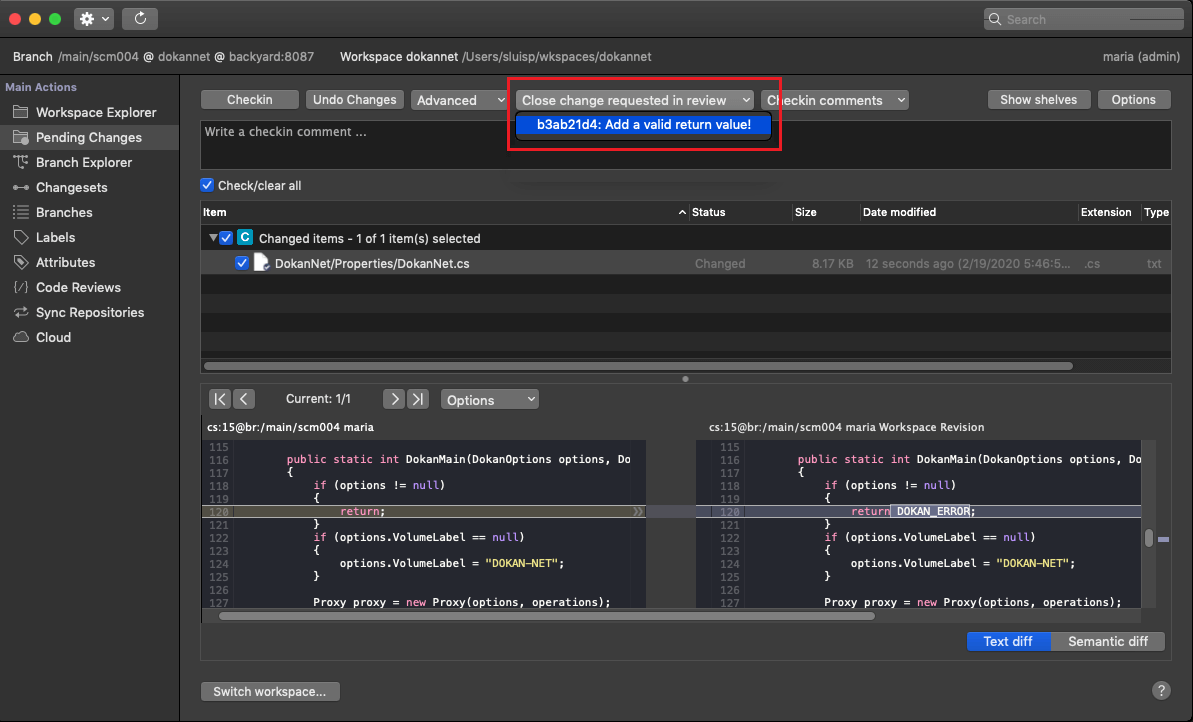Open the diff Options dropdown

coord(489,399)
